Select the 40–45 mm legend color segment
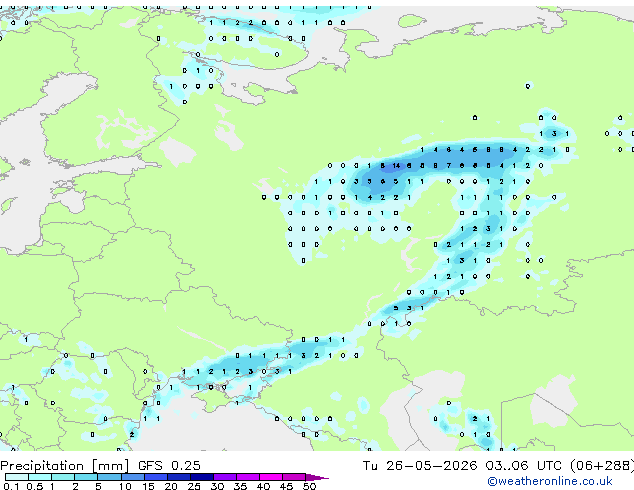The image size is (634, 490). [271, 477]
